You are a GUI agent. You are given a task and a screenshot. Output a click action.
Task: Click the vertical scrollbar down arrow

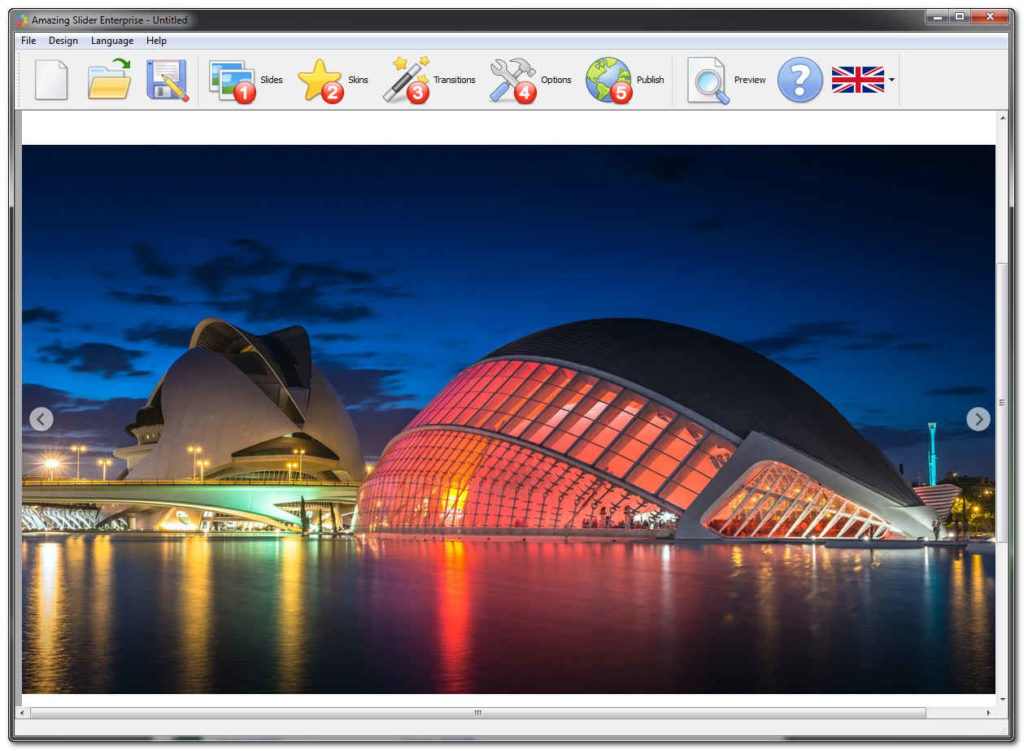pyautogui.click(x=1002, y=699)
